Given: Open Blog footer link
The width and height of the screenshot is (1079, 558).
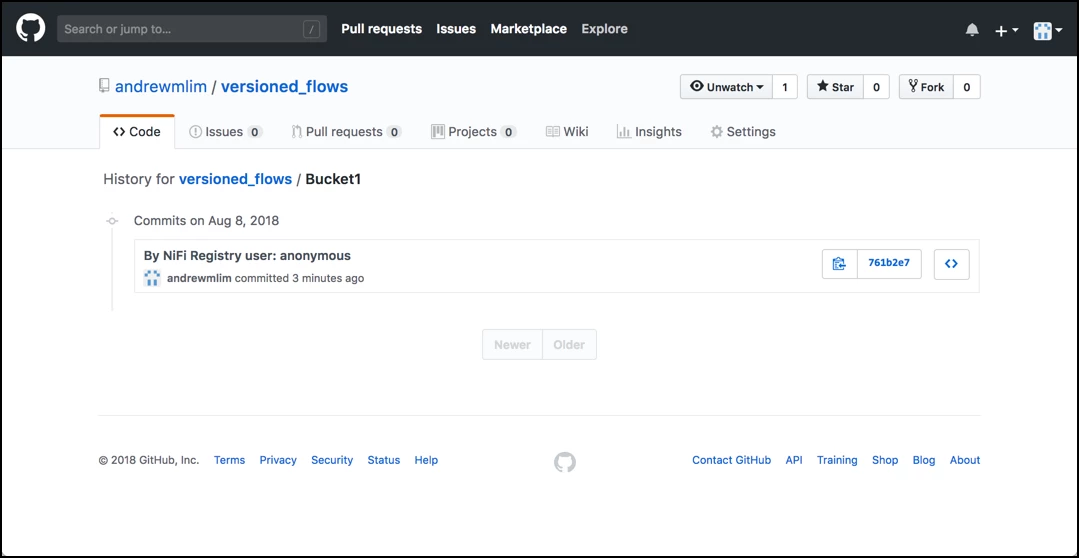Looking at the screenshot, I should pyautogui.click(x=923, y=460).
